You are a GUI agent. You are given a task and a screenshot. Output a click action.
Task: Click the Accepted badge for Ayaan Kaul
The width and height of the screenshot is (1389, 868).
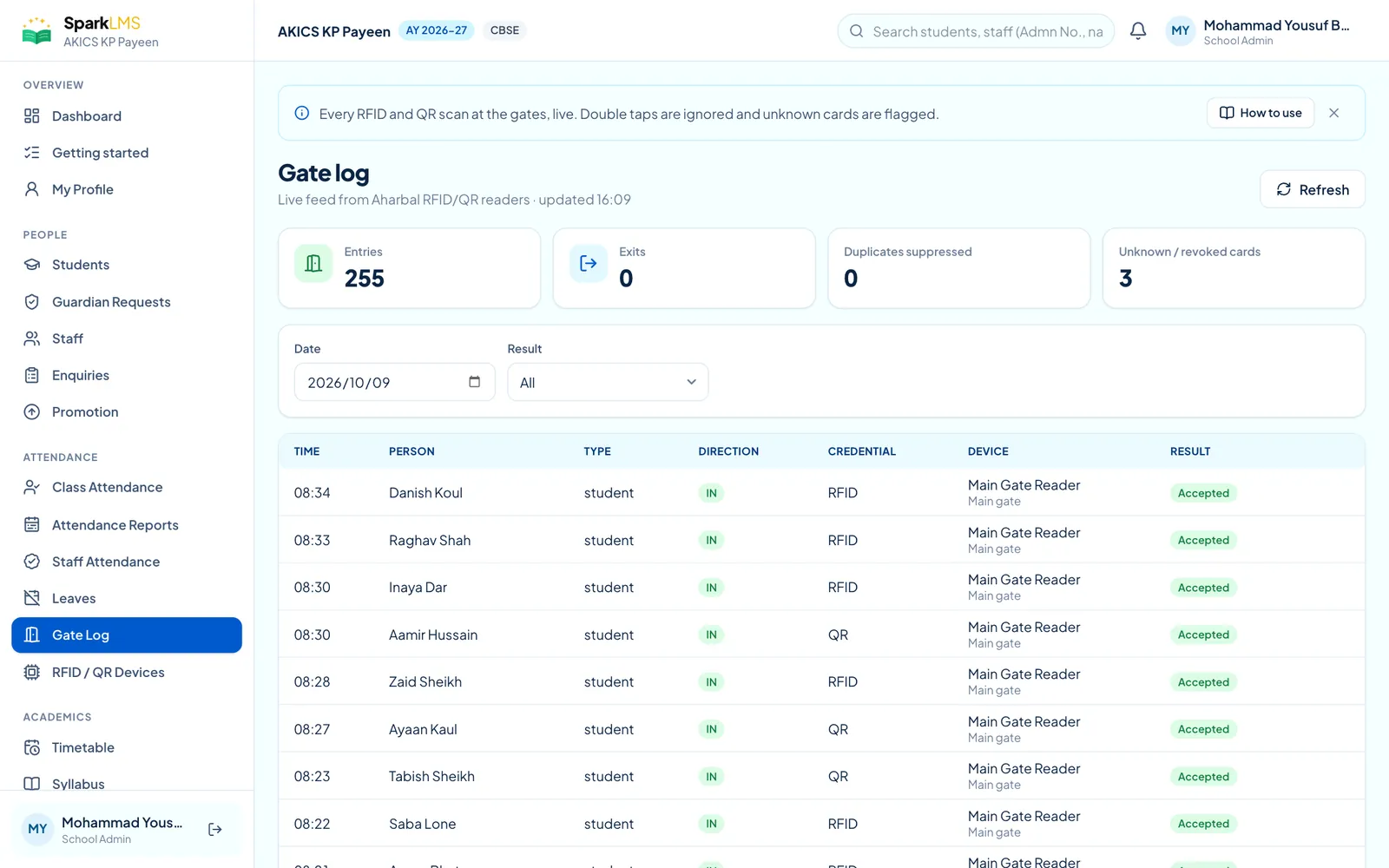point(1203,730)
